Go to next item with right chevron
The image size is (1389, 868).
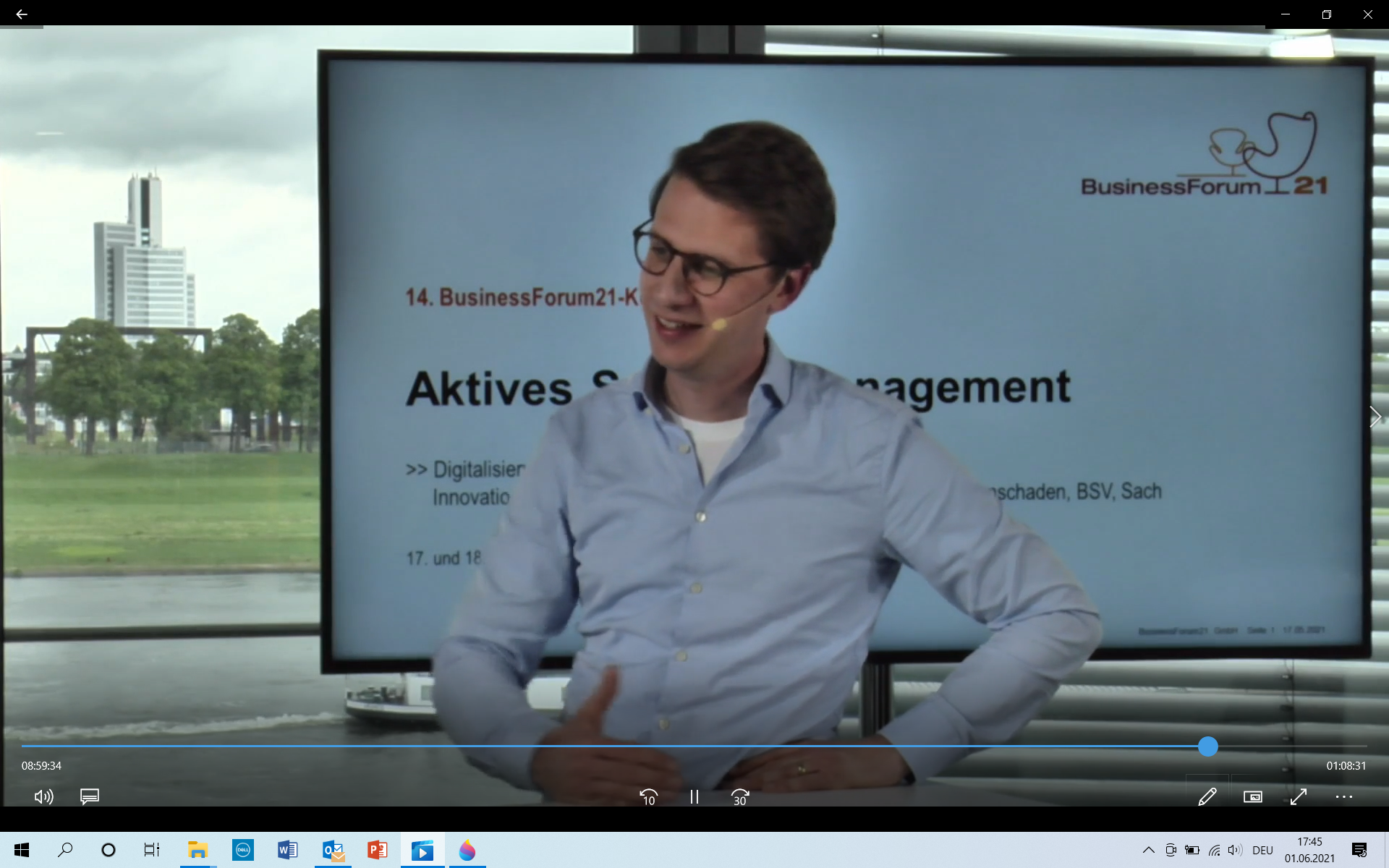point(1375,417)
